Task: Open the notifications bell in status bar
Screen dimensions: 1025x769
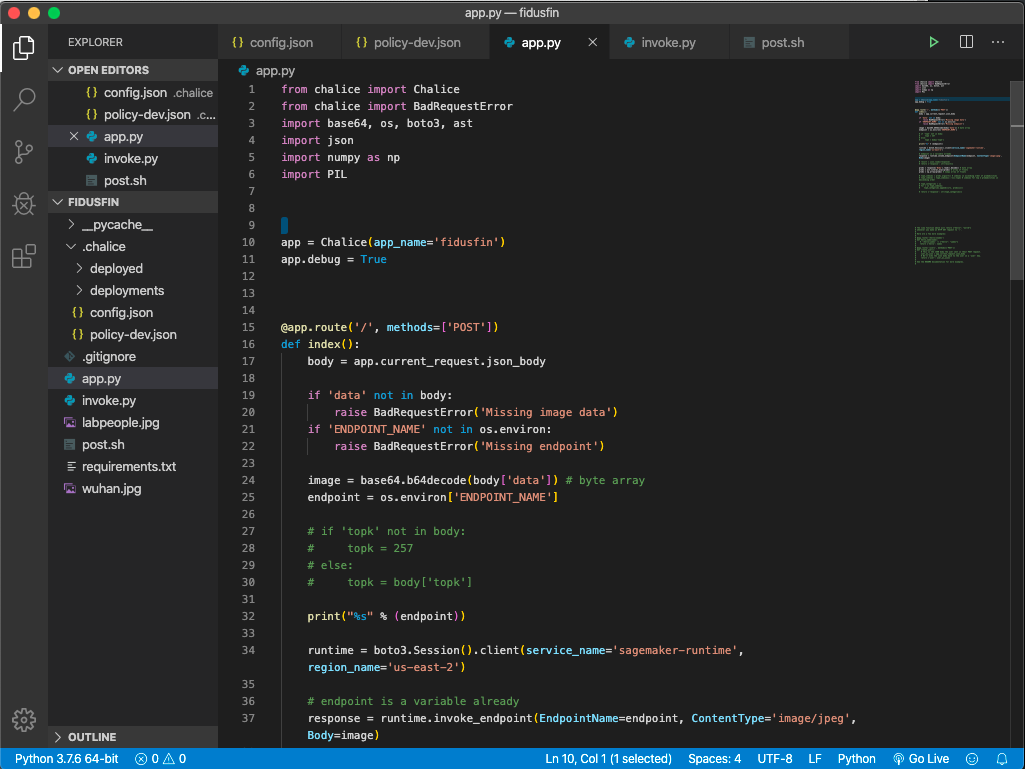Action: (x=1002, y=759)
